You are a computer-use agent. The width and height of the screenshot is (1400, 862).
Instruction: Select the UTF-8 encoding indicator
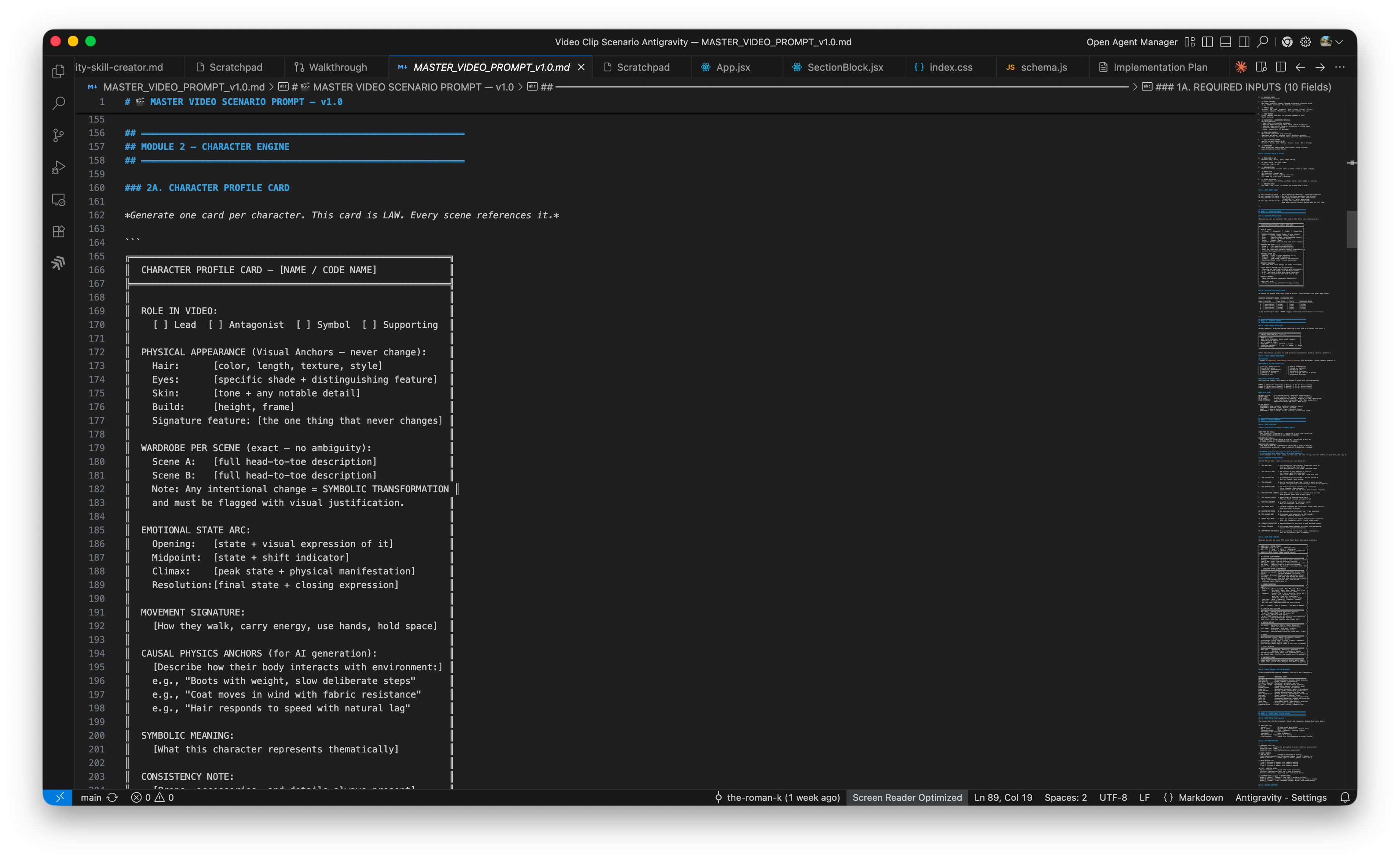point(1113,797)
